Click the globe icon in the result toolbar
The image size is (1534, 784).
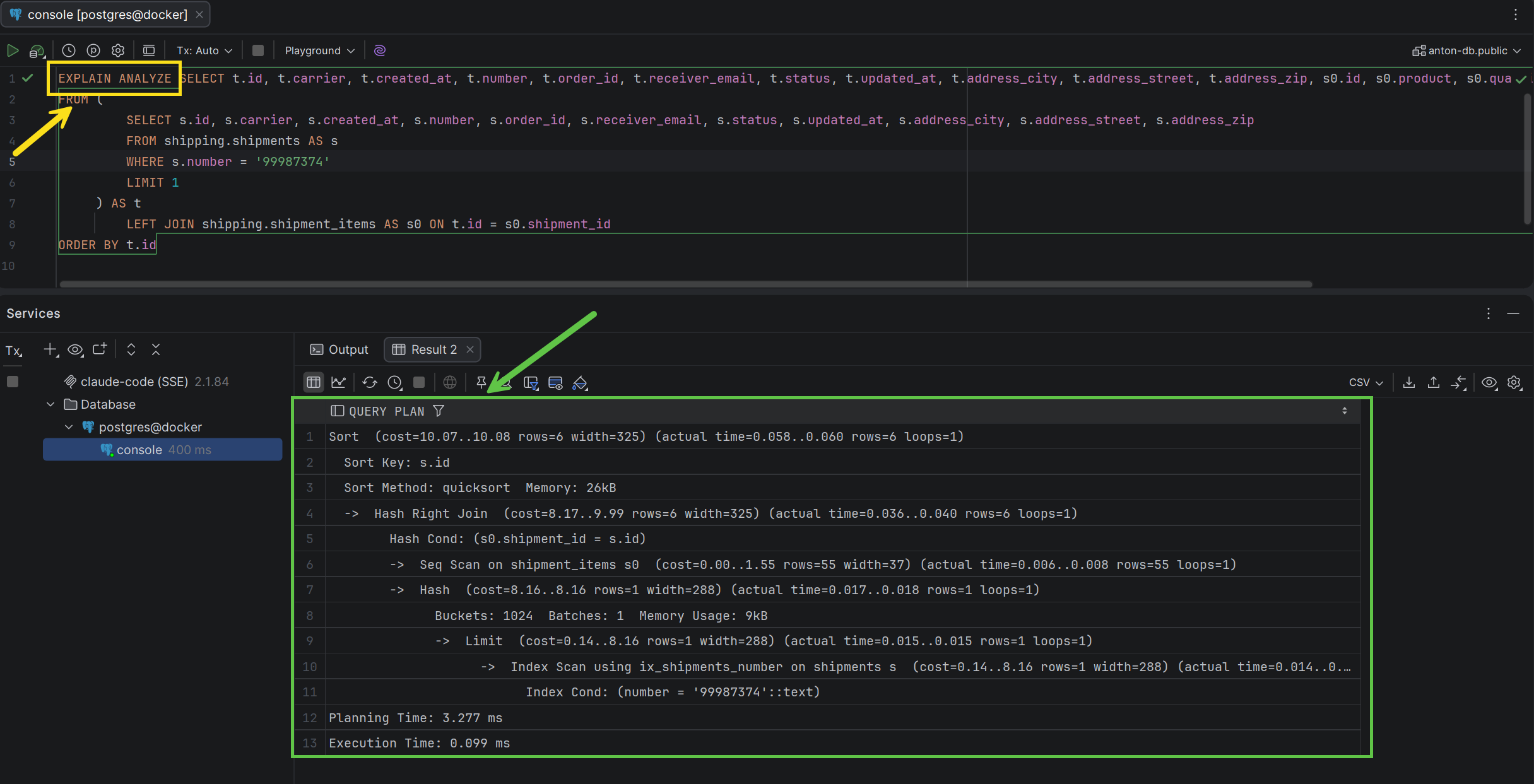tap(450, 382)
